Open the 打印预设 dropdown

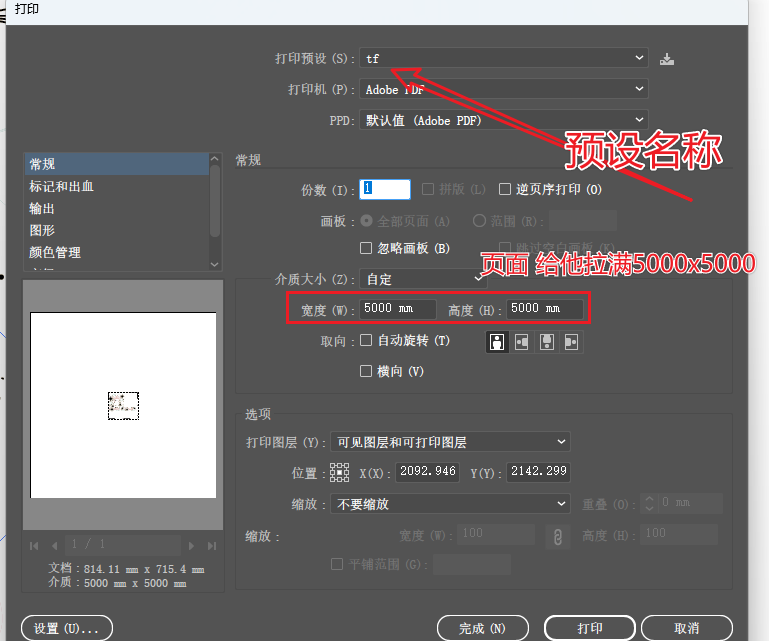click(x=504, y=59)
